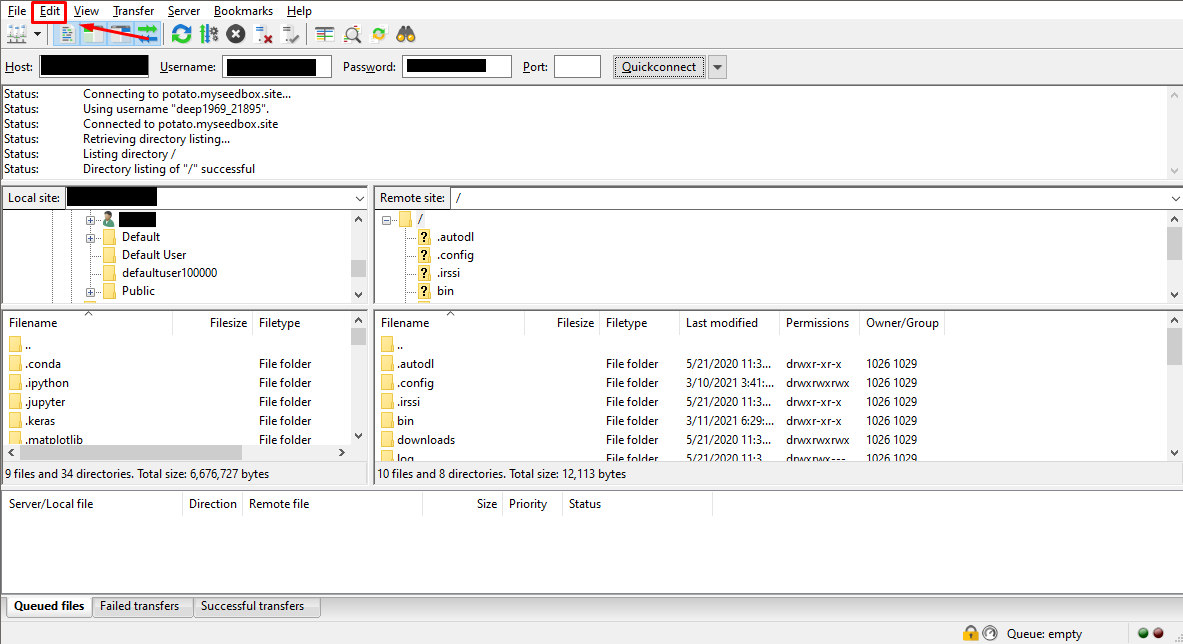Reconnect to the last used server
The height and width of the screenshot is (644, 1183).
click(289, 33)
